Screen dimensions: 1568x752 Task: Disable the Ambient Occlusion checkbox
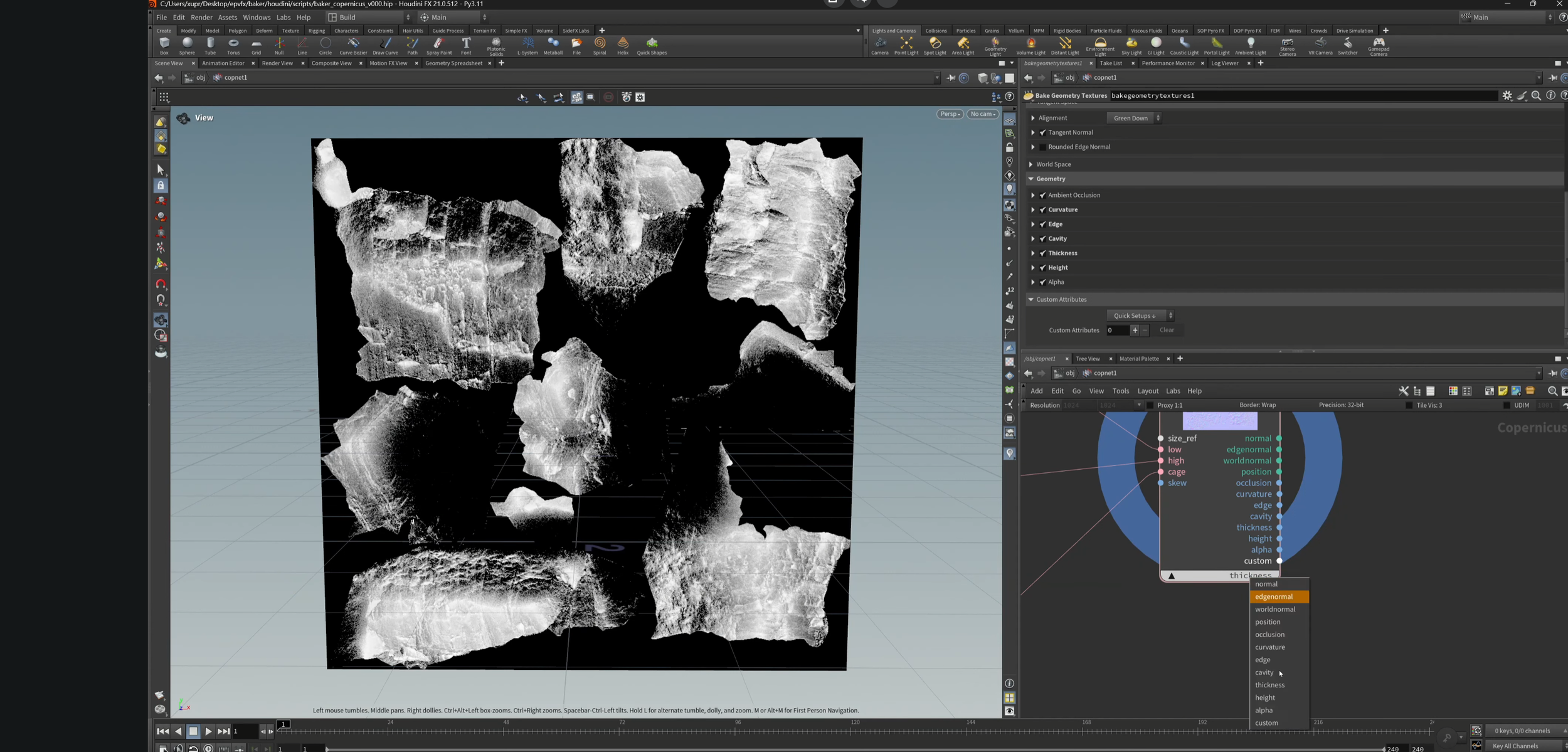tap(1042, 195)
